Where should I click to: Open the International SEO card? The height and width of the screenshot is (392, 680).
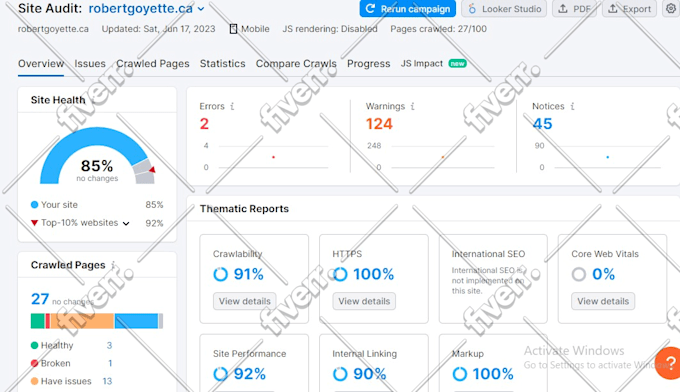[x=493, y=279]
